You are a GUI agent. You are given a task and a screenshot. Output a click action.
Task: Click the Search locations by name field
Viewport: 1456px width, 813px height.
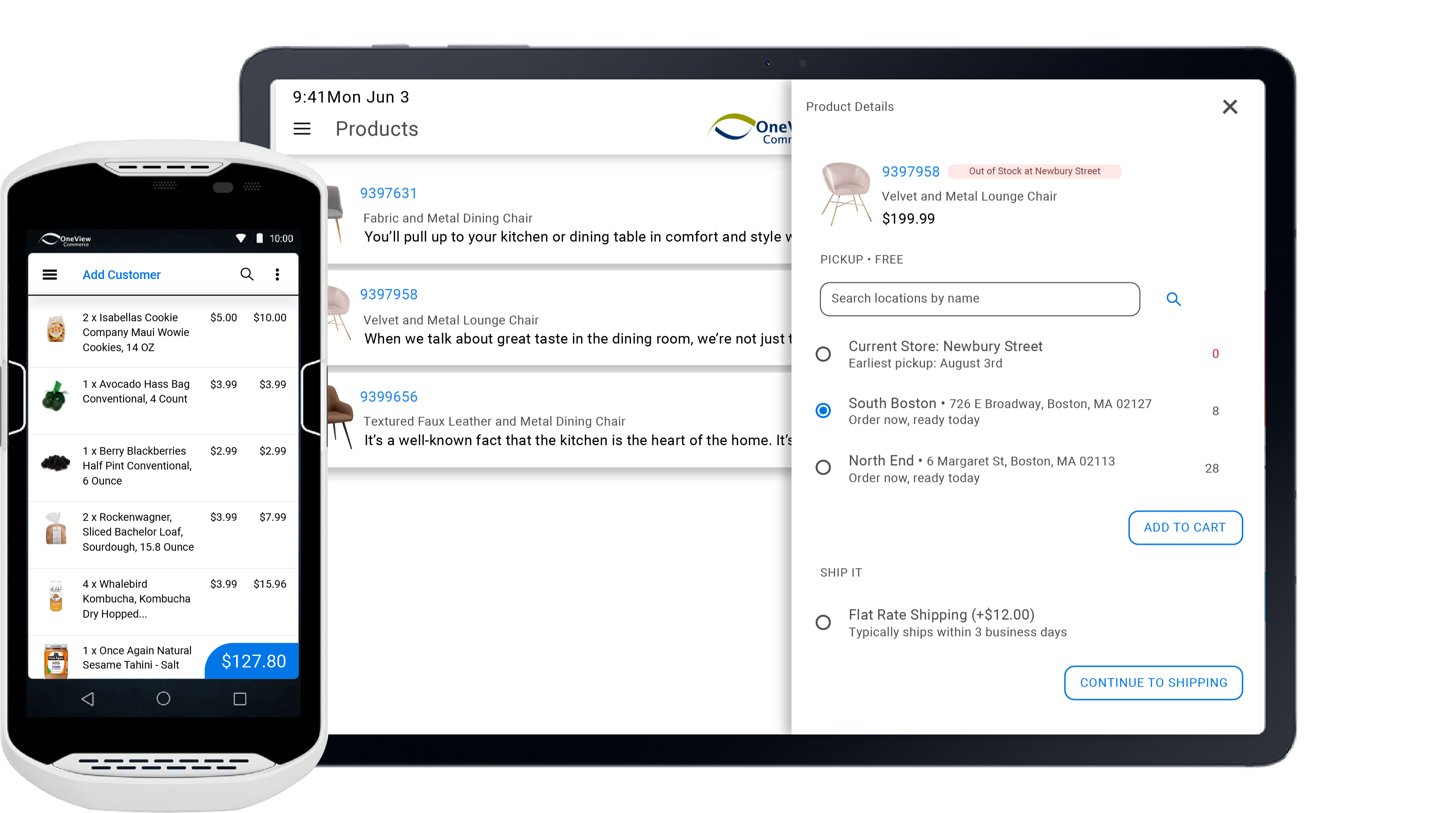[980, 299]
